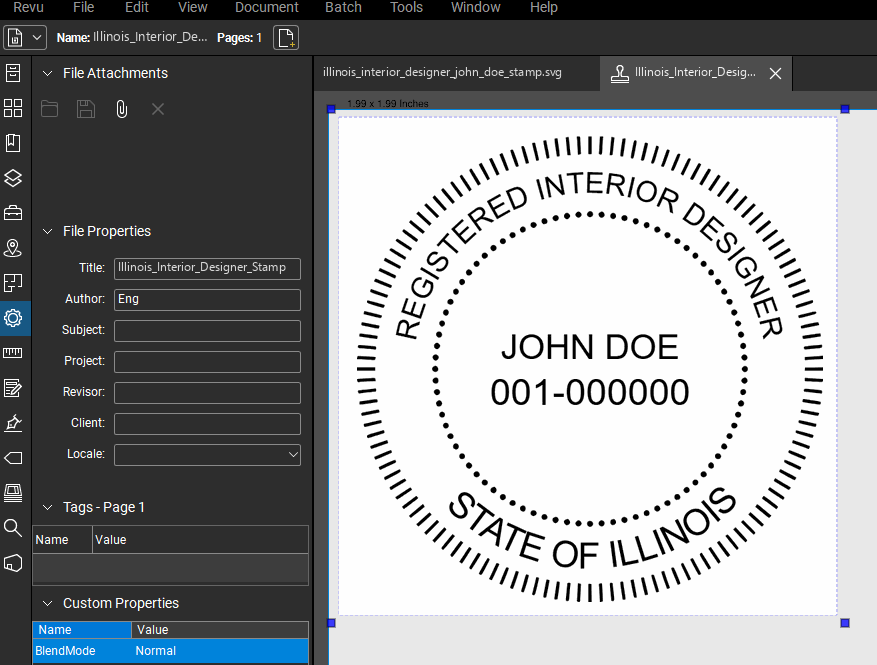Attach a file with paperclip icon
Screen dimensions: 877x665
tap(121, 109)
